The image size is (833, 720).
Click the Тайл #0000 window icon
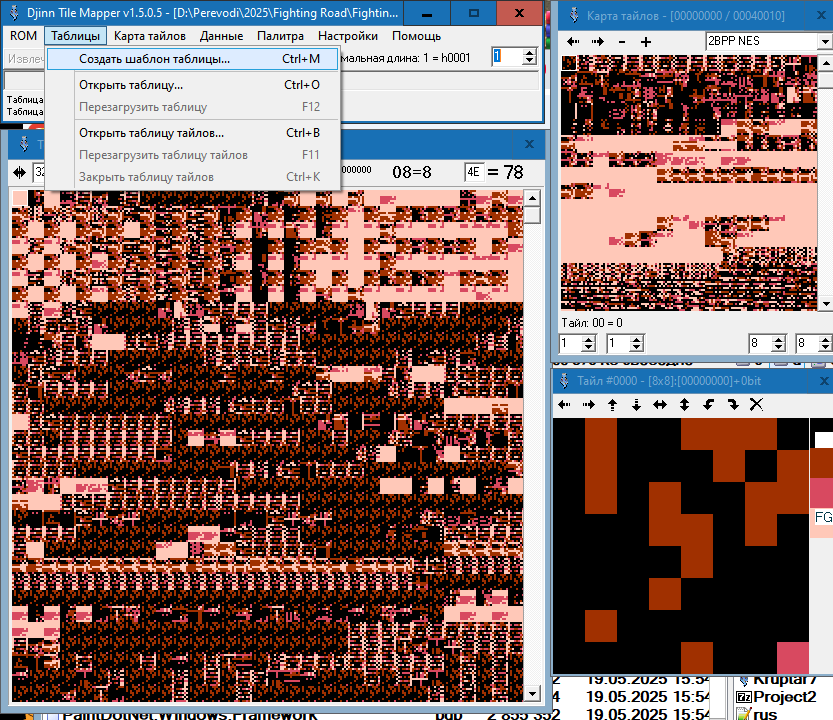pos(565,380)
